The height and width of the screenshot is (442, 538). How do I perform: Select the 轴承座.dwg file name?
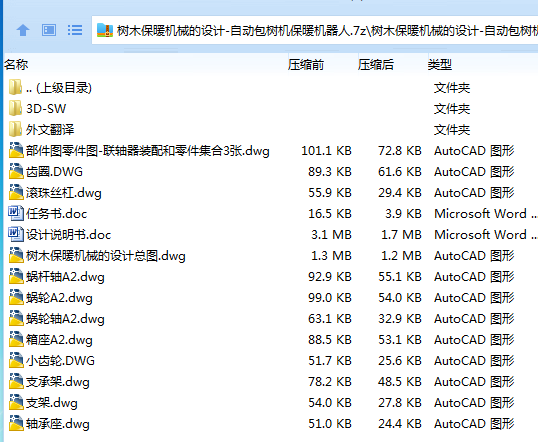(x=58, y=423)
